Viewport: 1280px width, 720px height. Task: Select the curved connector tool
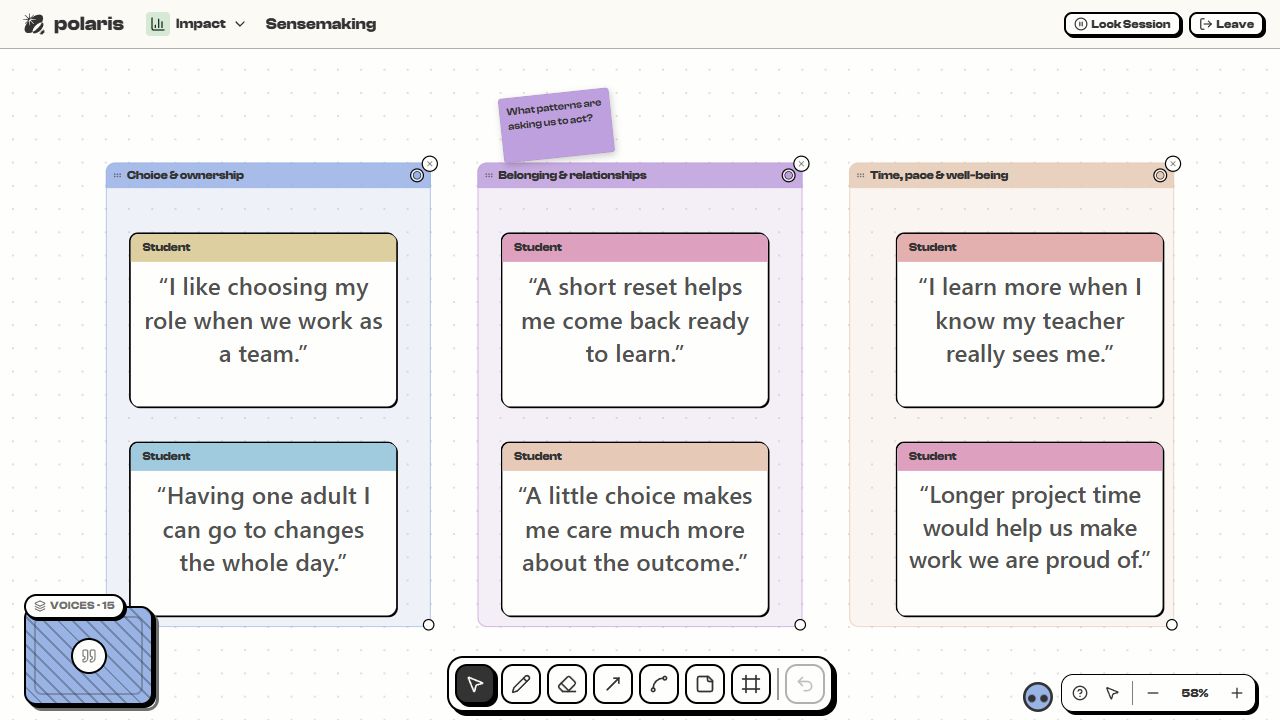[x=659, y=685]
